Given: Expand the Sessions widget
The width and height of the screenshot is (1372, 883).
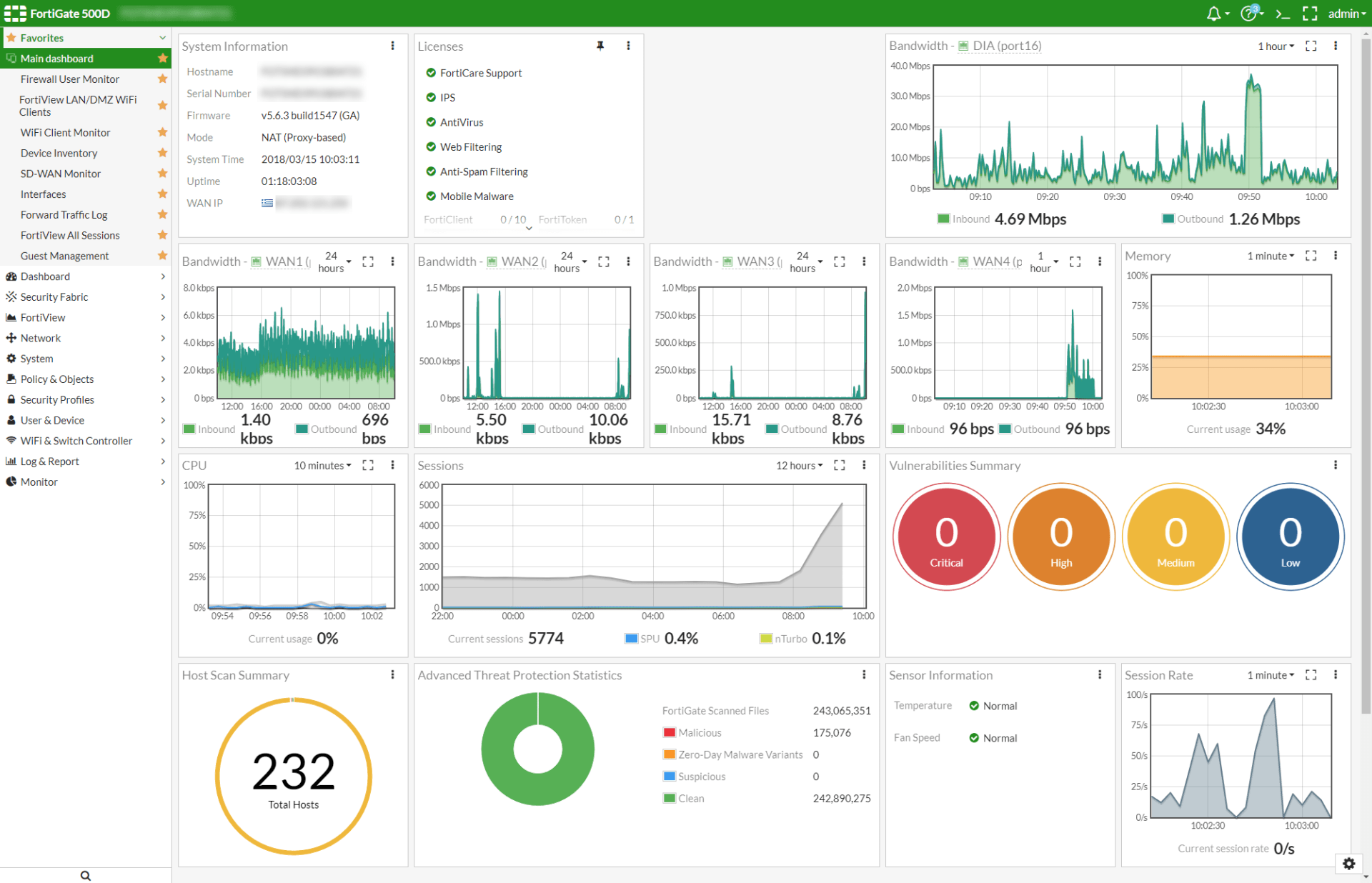Looking at the screenshot, I should pyautogui.click(x=840, y=465).
